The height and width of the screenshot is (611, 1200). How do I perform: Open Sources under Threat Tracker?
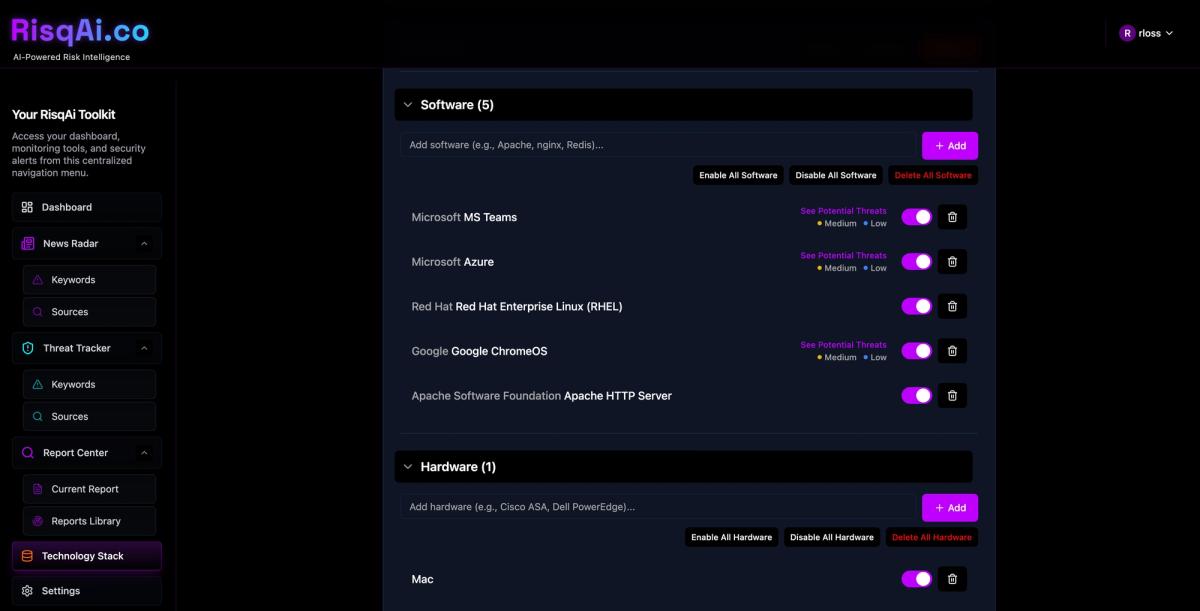[90, 416]
